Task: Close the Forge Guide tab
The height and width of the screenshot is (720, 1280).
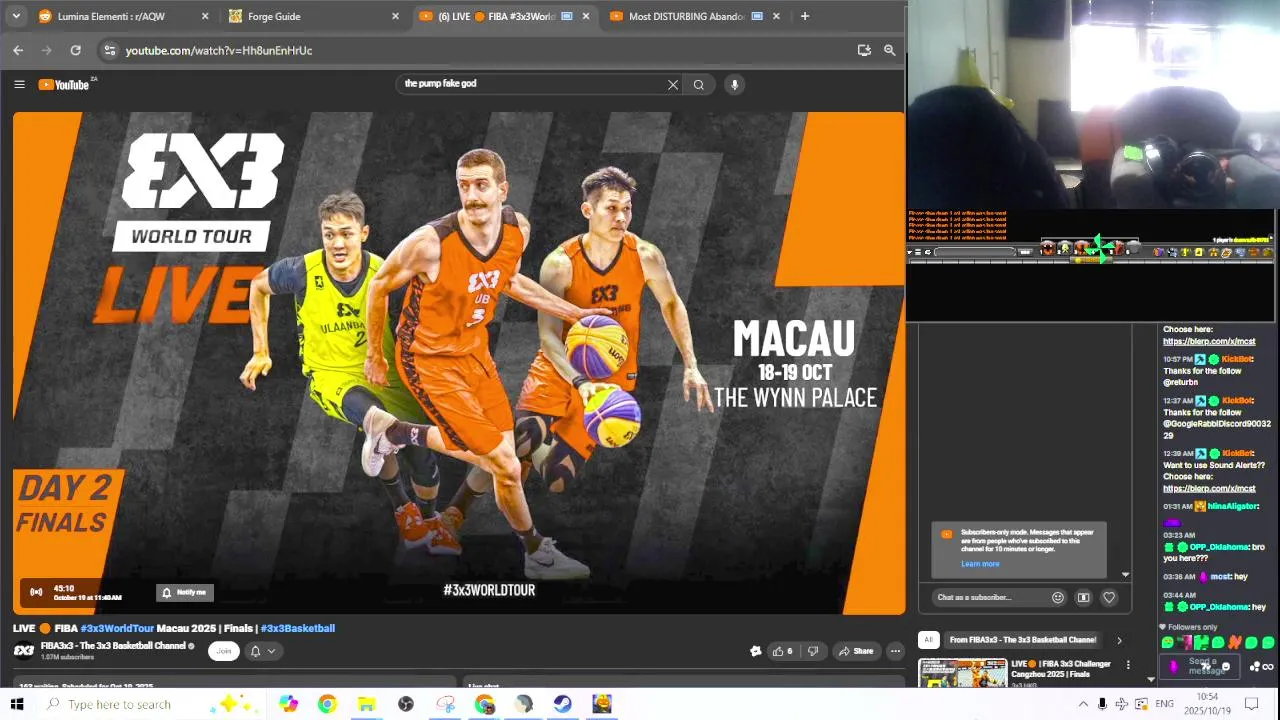Action: 395,16
